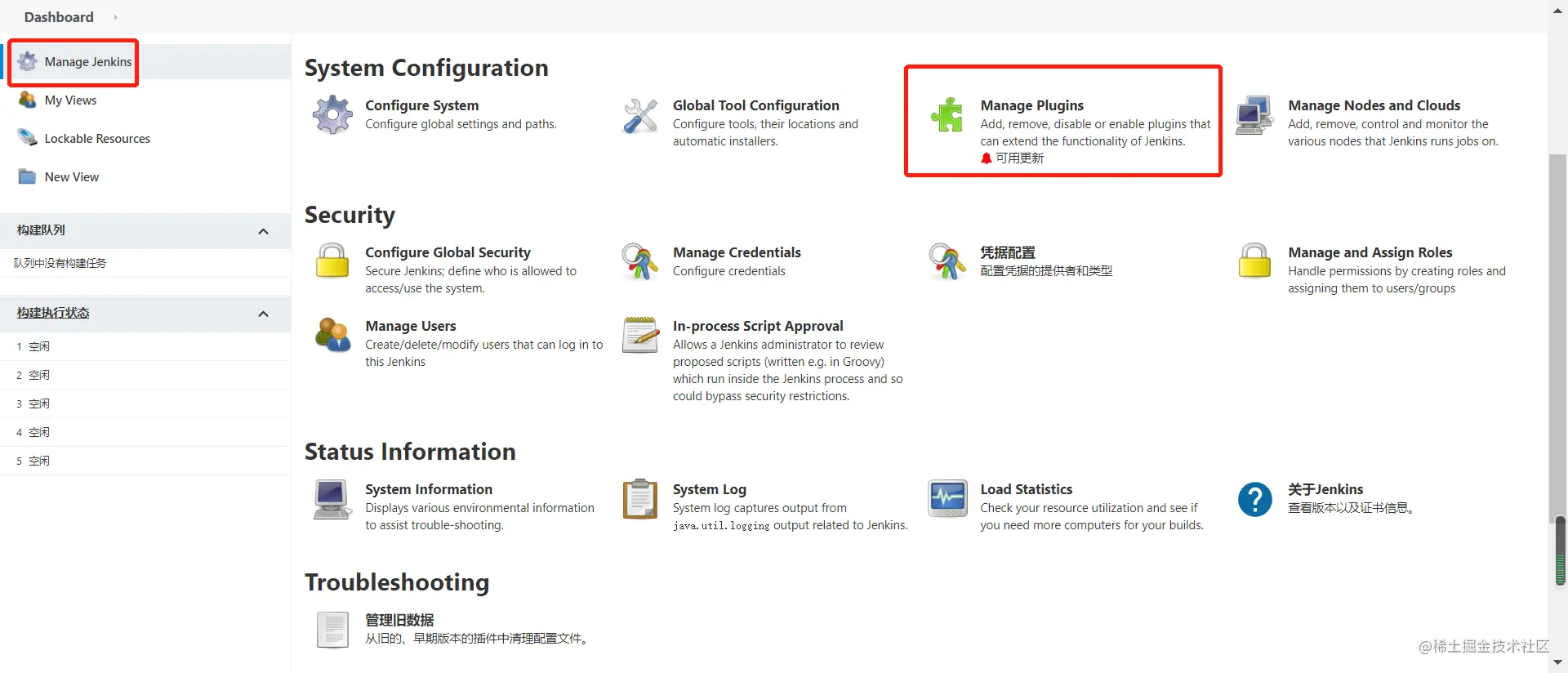Click the blue question mark 关于Jenkins icon

click(1254, 499)
